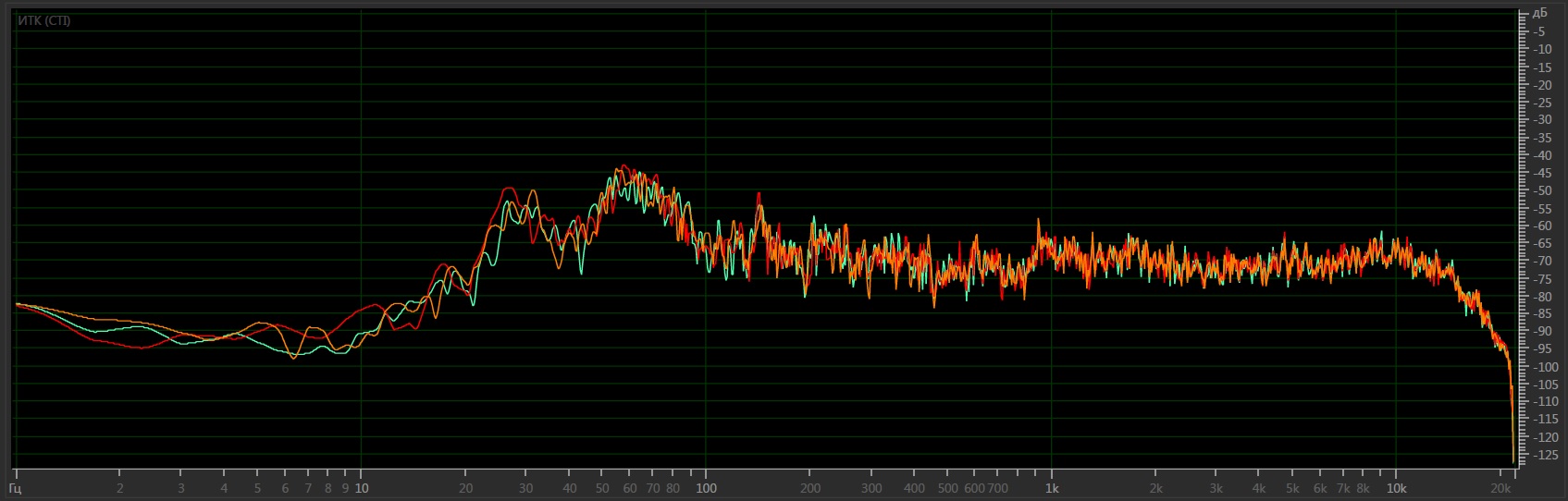The width and height of the screenshot is (1568, 501).
Task: Click the "700" frequency axis label
Action: (997, 488)
